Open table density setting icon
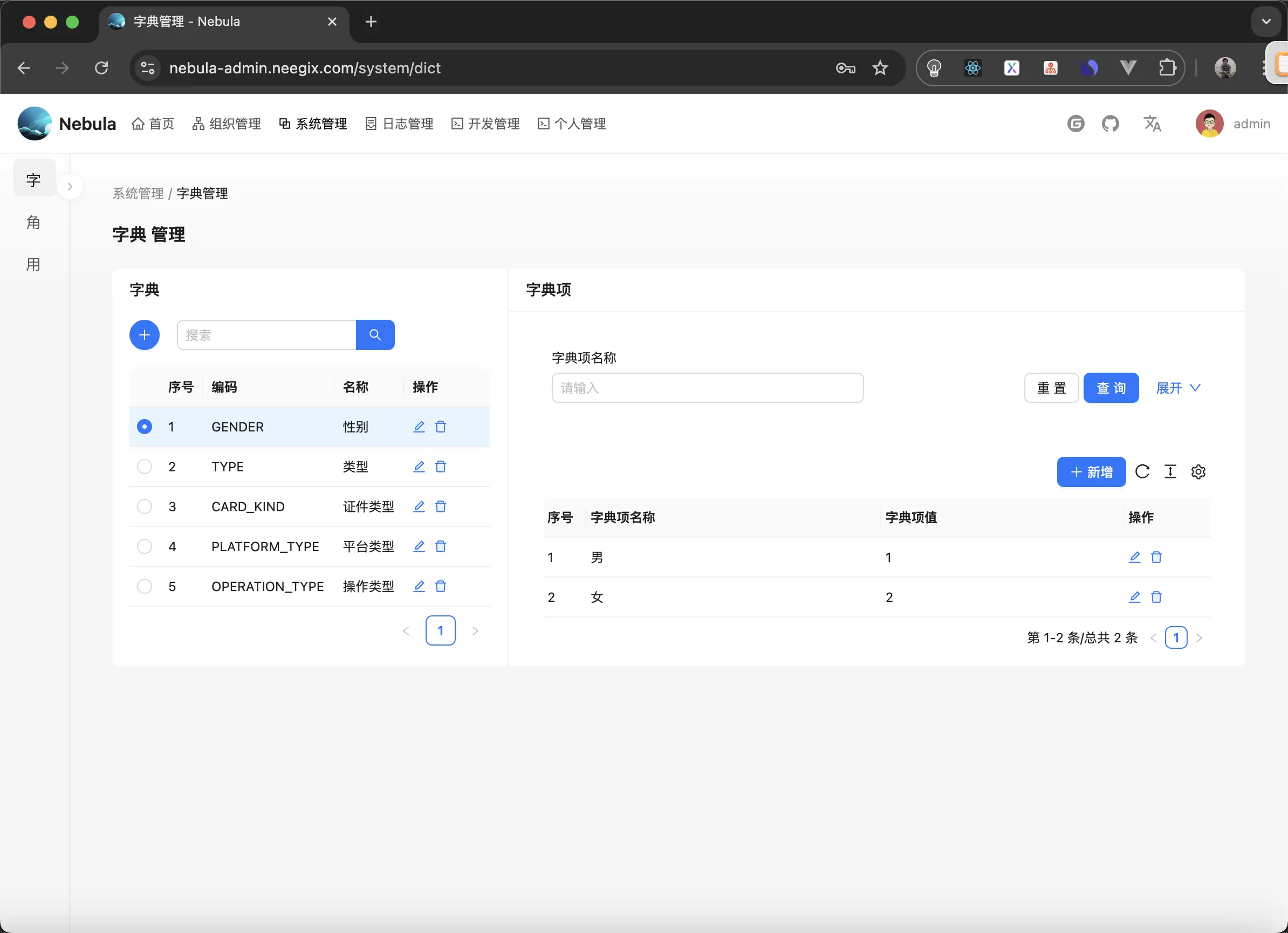 [x=1170, y=471]
